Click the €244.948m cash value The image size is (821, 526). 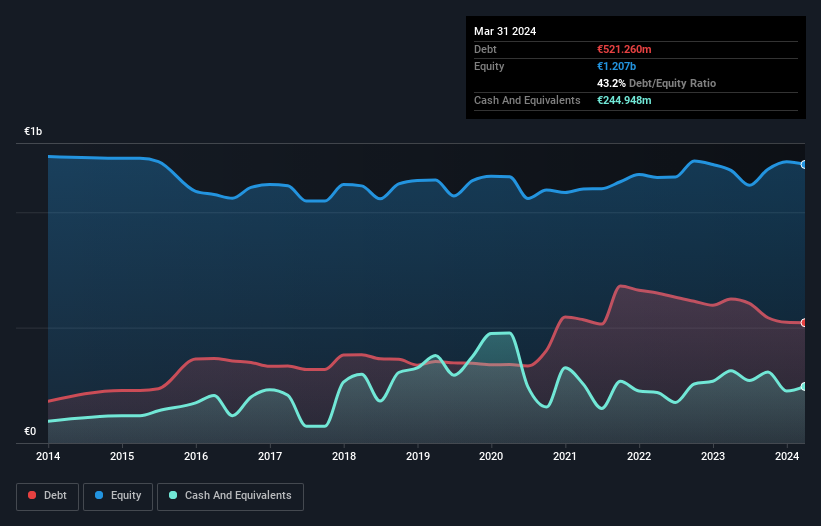click(624, 100)
